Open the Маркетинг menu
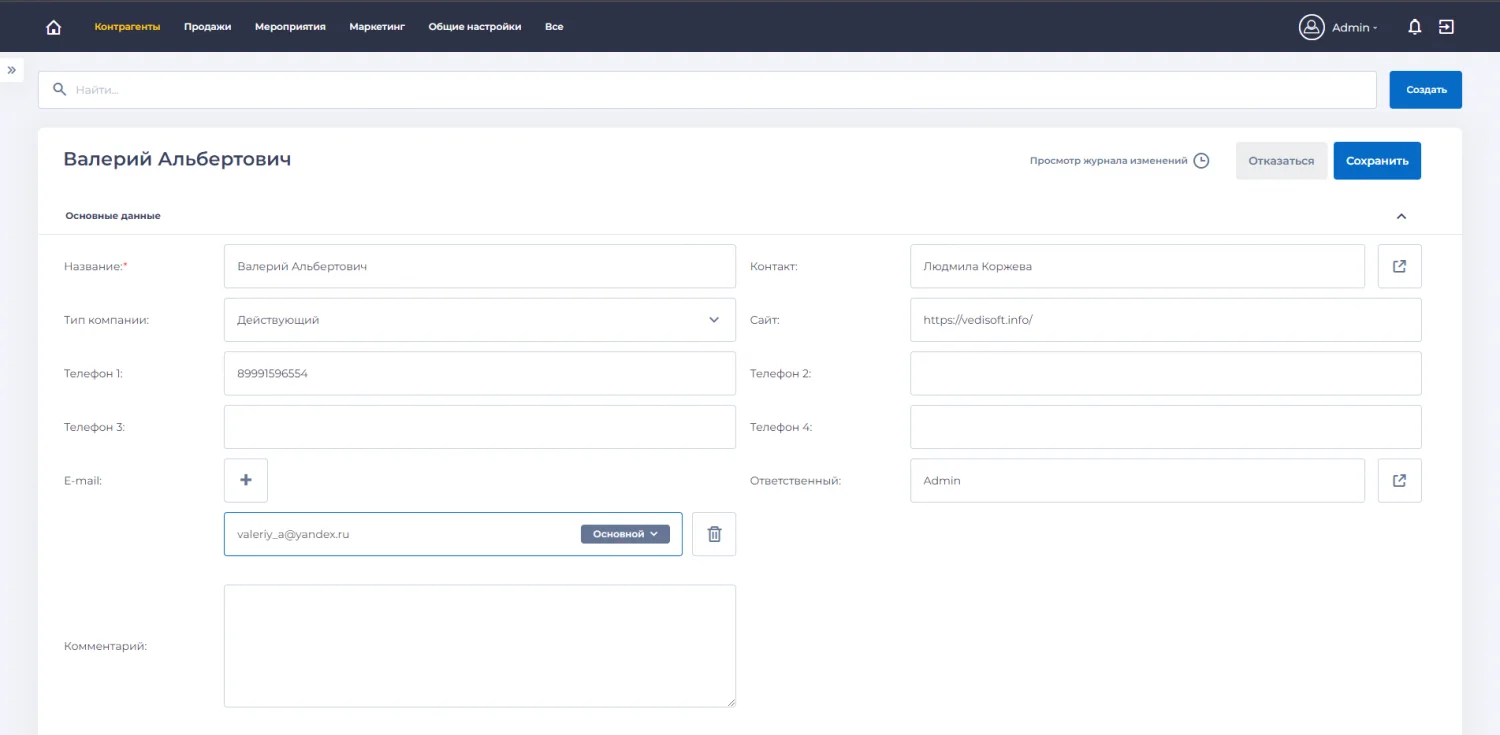The height and width of the screenshot is (735, 1500). coord(377,27)
